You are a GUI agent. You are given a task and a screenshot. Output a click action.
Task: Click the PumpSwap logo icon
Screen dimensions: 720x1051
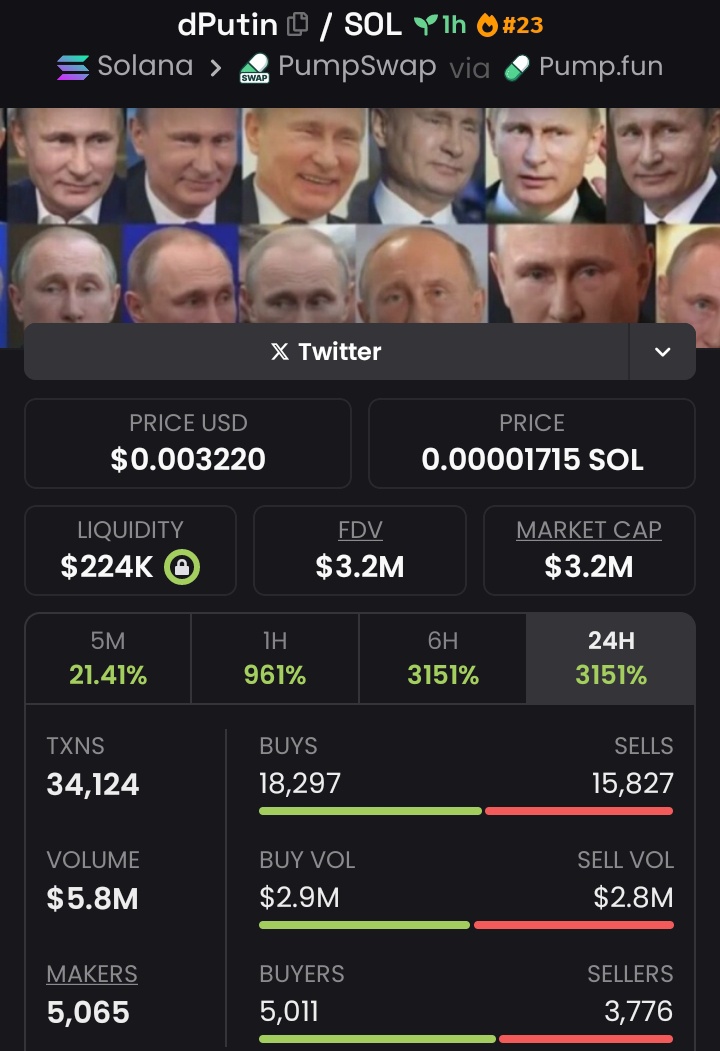click(x=255, y=68)
